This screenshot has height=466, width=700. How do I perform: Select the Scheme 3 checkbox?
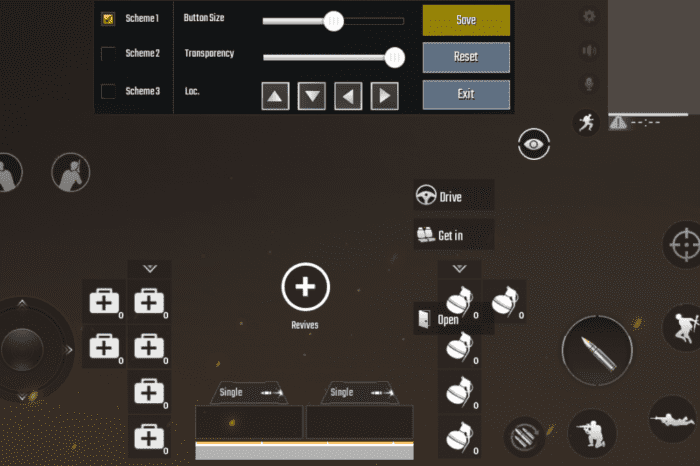pos(109,91)
